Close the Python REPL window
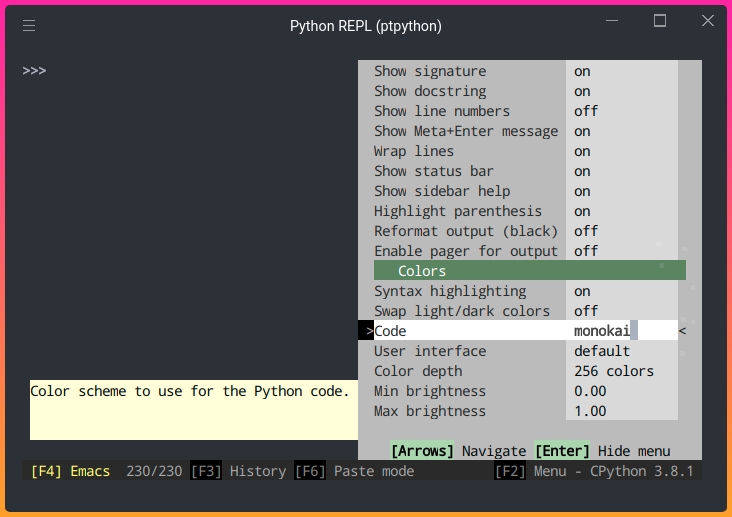The height and width of the screenshot is (517, 732). (707, 21)
